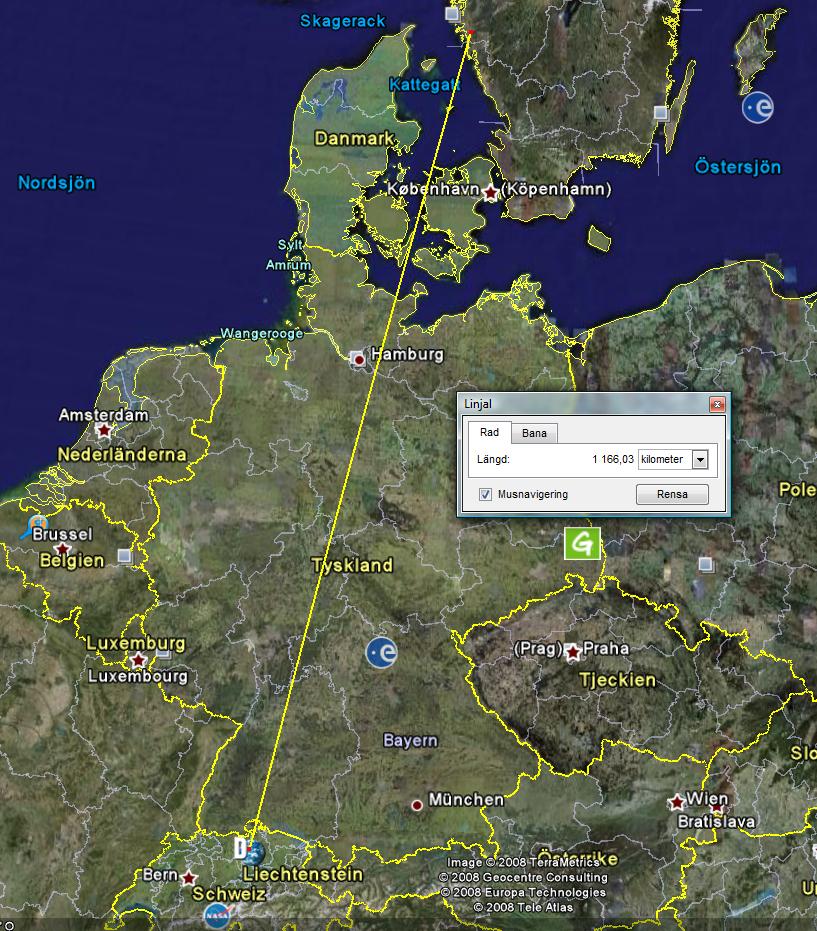The width and height of the screenshot is (817, 931).
Task: Click the Praha capital star
Action: pos(572,653)
